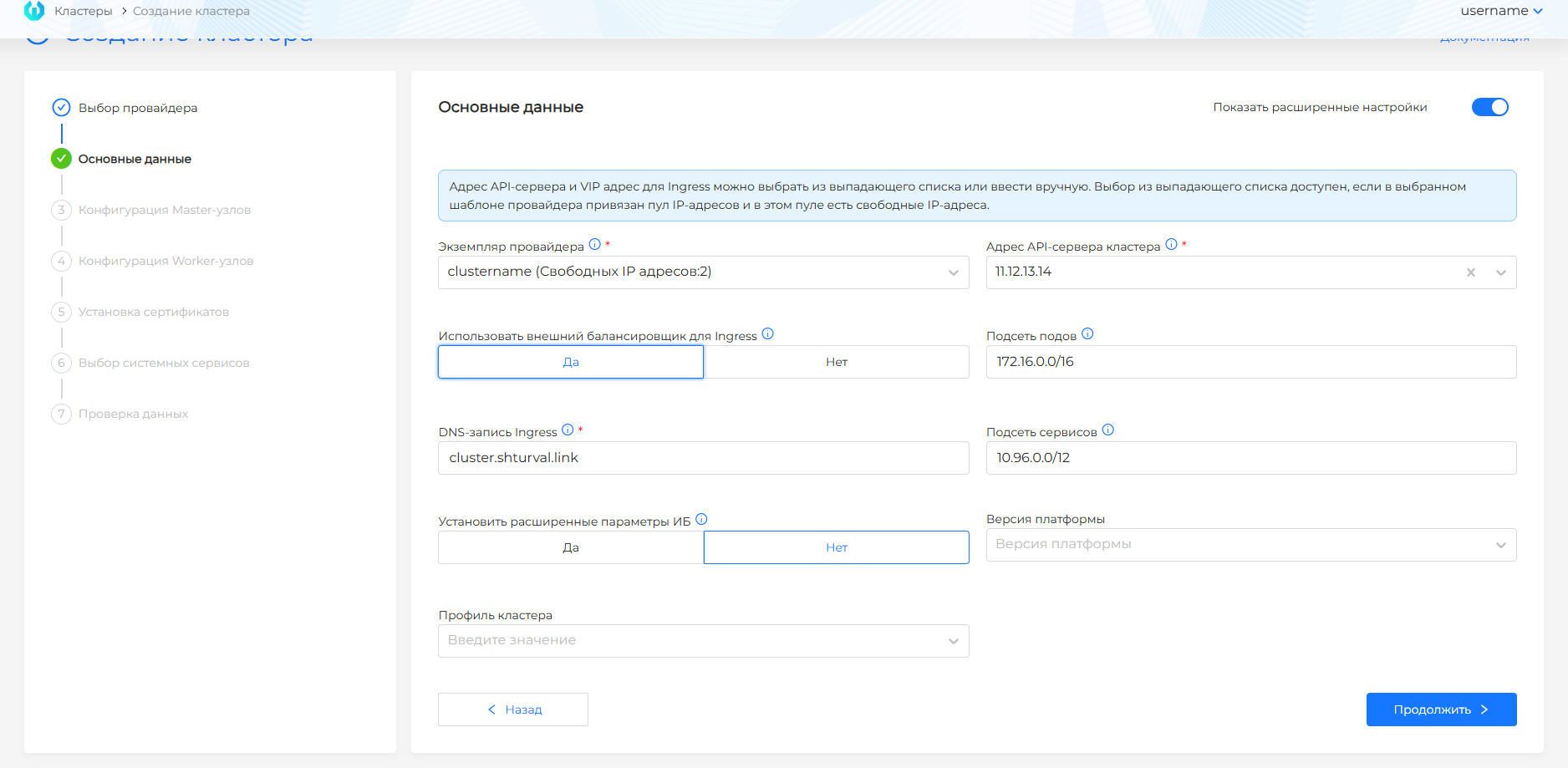This screenshot has width=1568, height=768.
Task: Open Кластеры breadcrumb link
Action: pos(83,11)
